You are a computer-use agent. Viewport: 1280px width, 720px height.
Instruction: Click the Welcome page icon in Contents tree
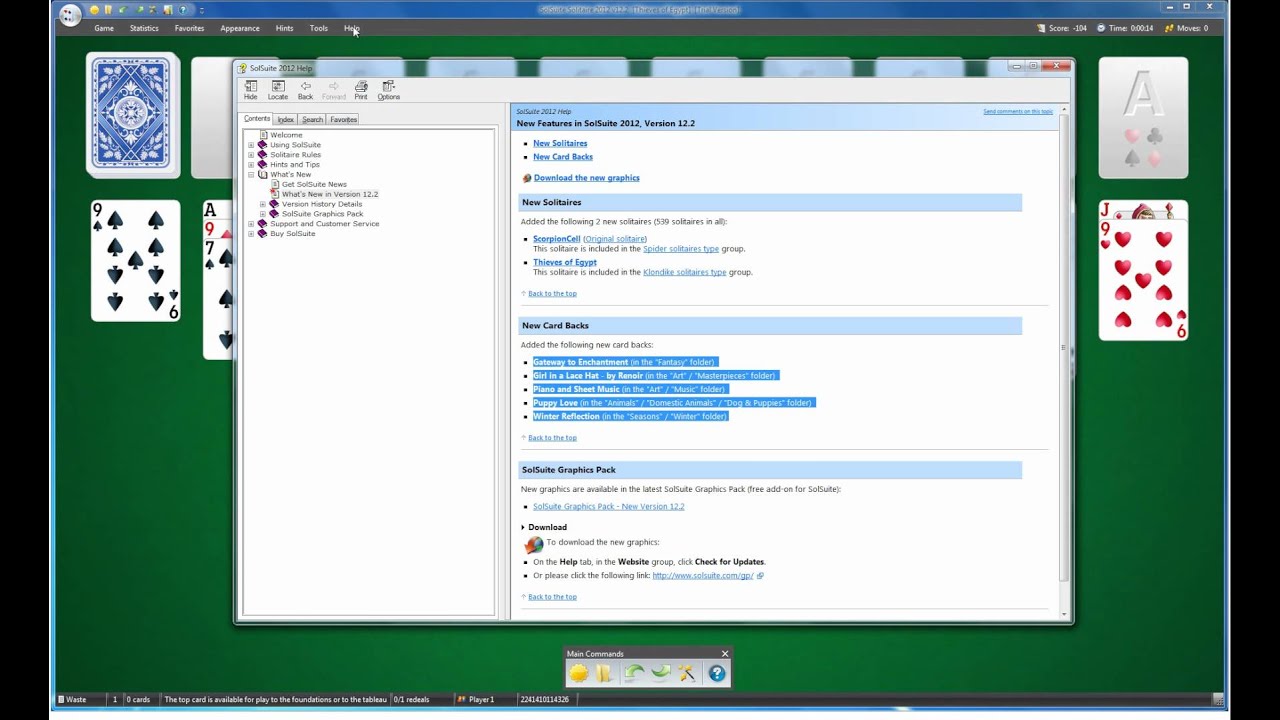pyautogui.click(x=264, y=135)
